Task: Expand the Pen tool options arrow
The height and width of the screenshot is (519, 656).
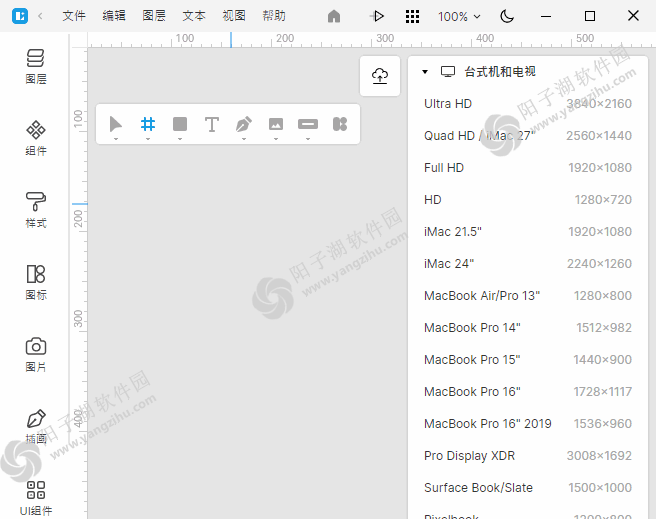Action: [244, 139]
